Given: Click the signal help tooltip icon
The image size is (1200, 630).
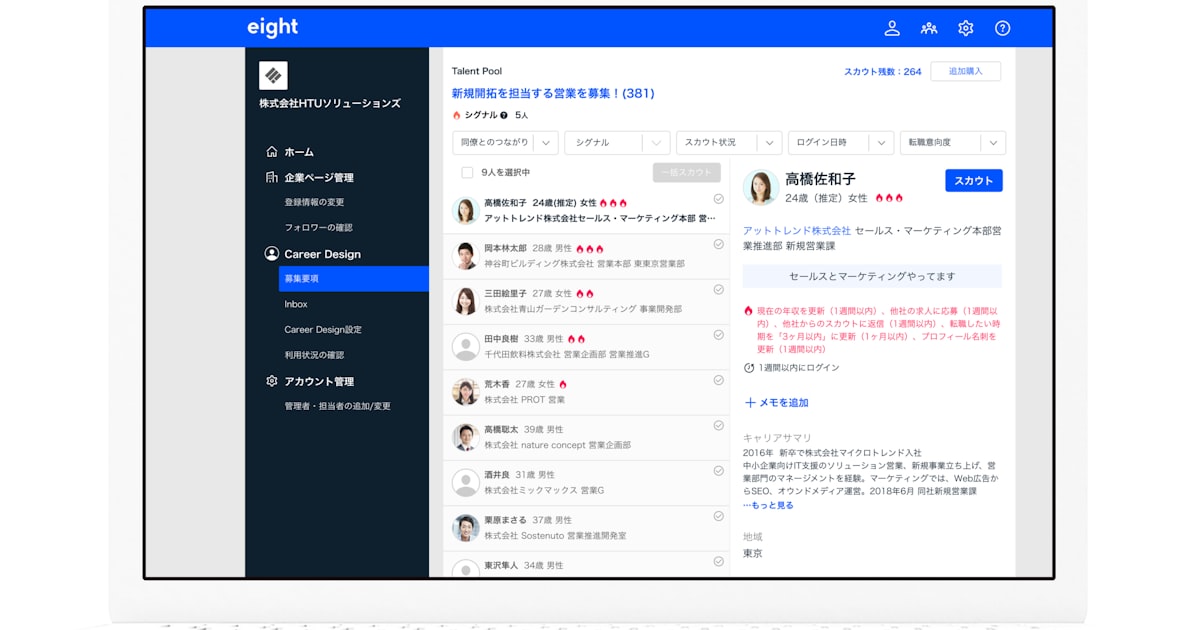Looking at the screenshot, I should pos(504,115).
